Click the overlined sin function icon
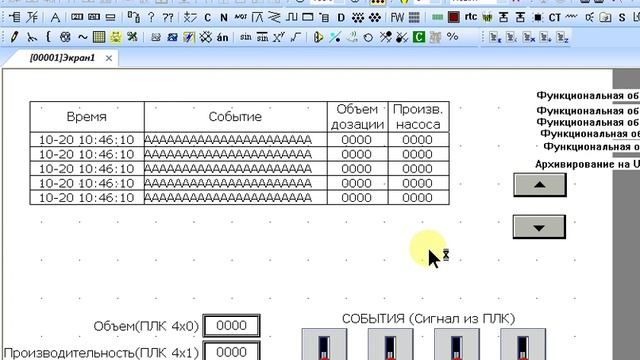 [x=262, y=37]
